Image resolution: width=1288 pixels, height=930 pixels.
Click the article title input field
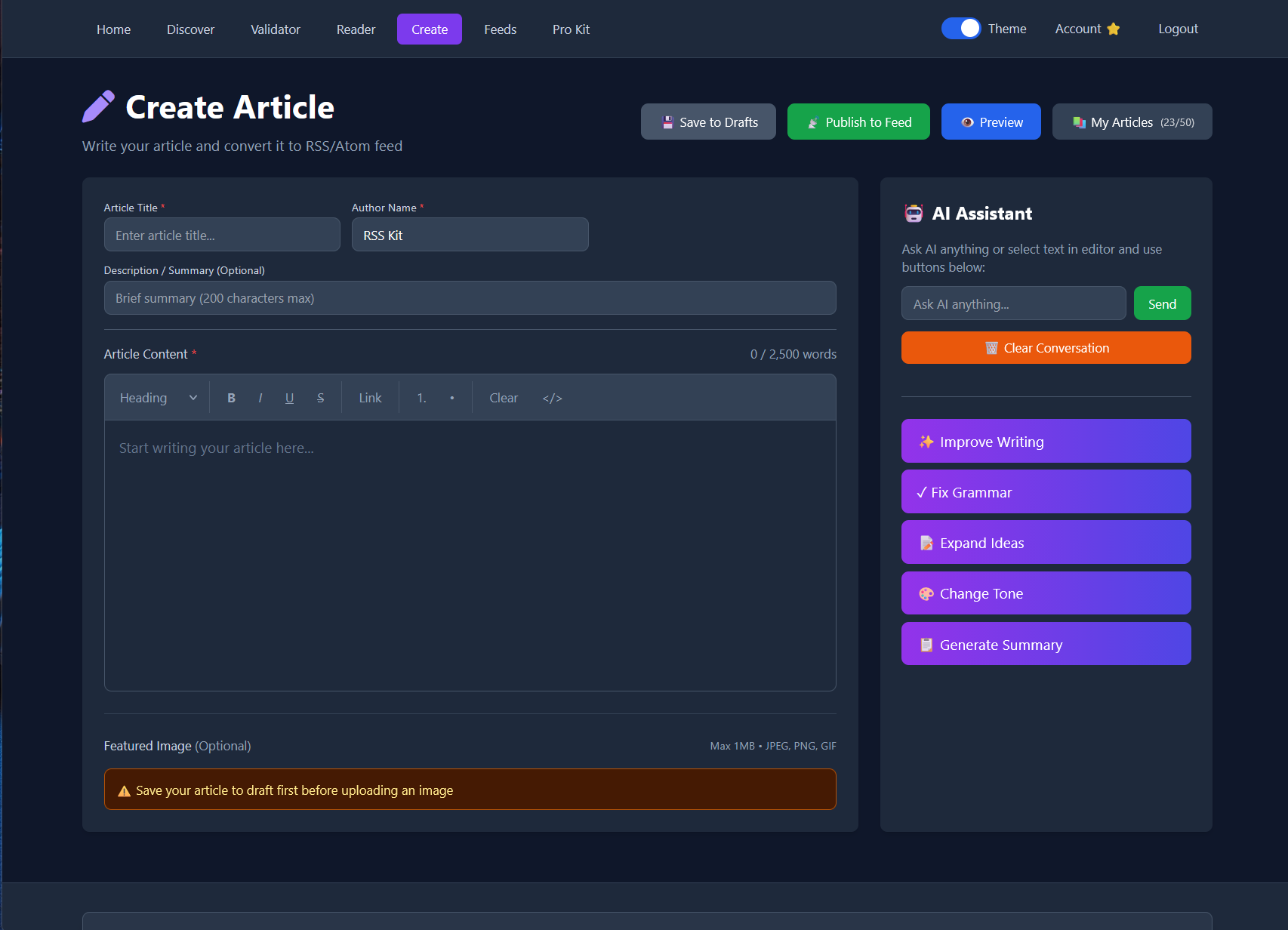coord(222,235)
